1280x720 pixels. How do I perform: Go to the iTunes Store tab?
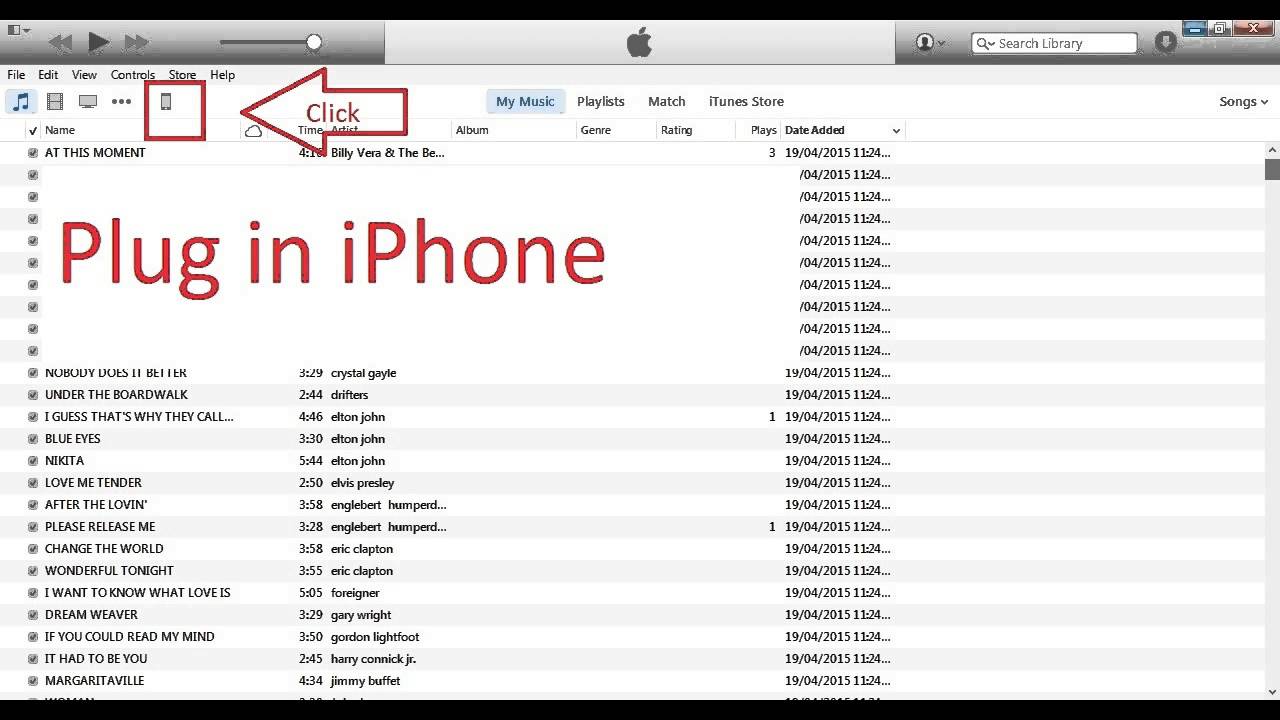746,101
